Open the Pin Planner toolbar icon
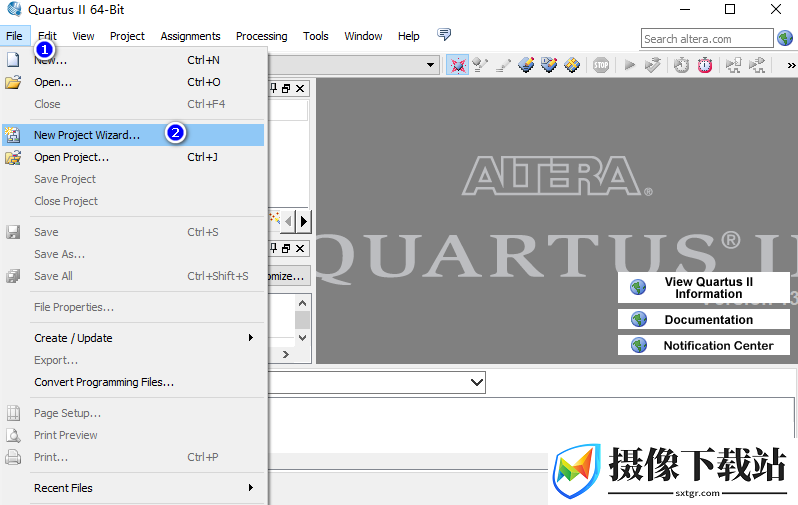798x505 pixels. pyautogui.click(x=526, y=65)
